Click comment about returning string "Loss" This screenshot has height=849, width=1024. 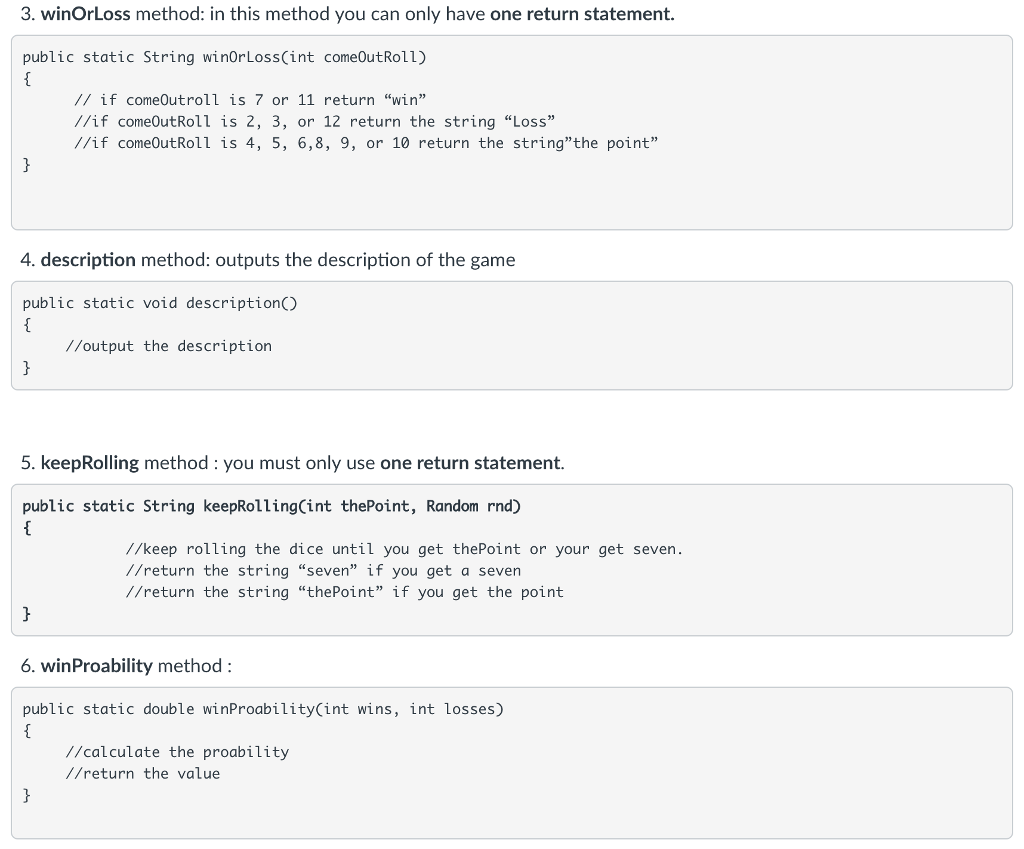pos(315,122)
